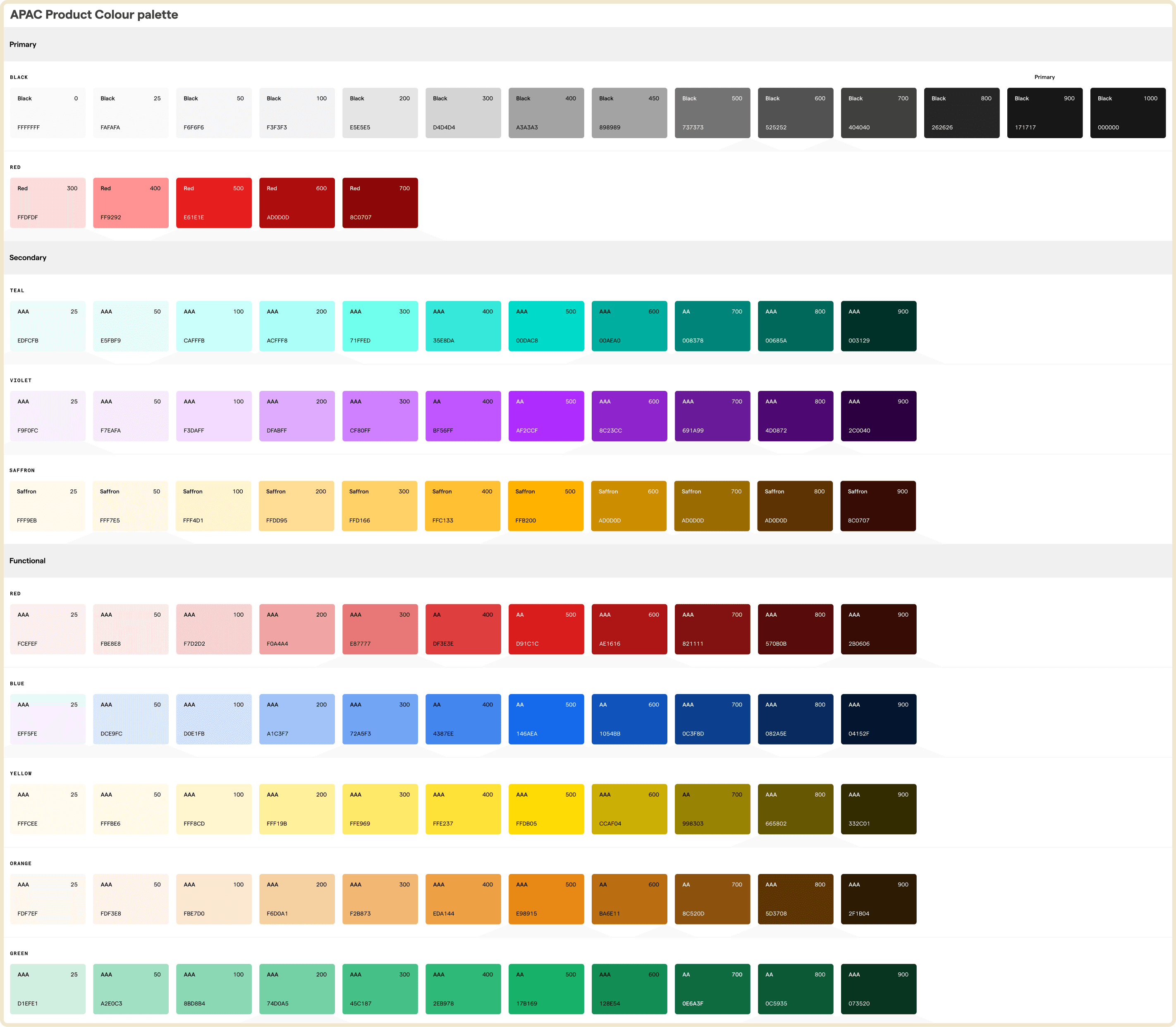Click the Secondary section header

point(28,258)
